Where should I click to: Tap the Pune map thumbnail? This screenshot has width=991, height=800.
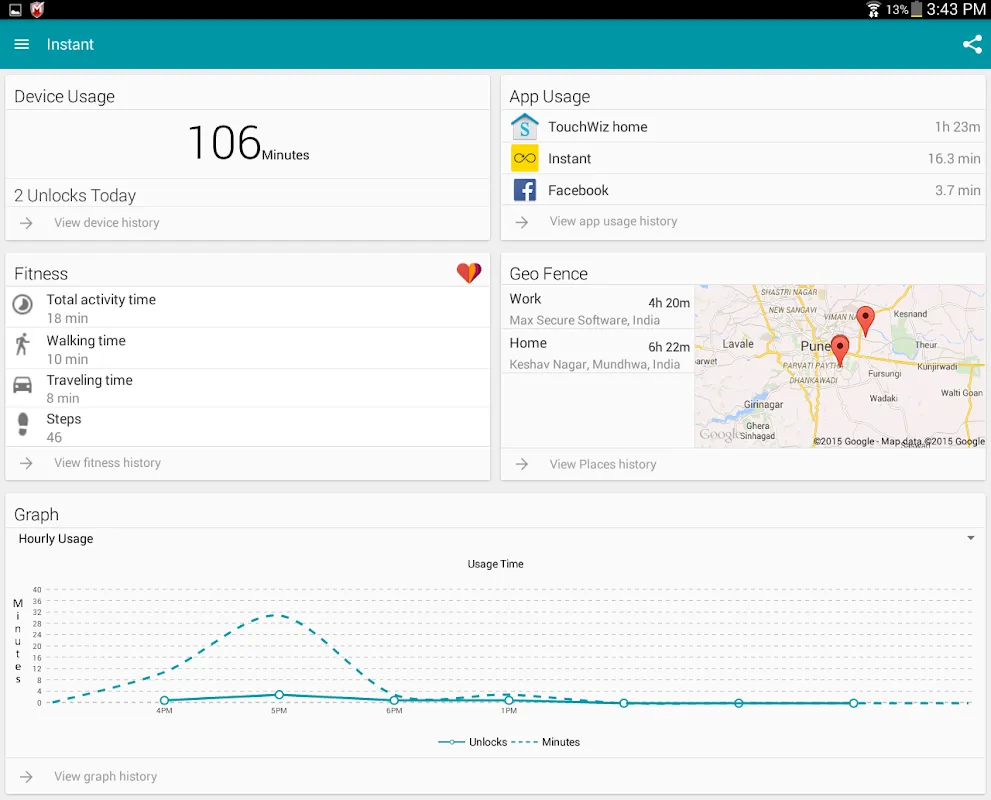pyautogui.click(x=839, y=366)
